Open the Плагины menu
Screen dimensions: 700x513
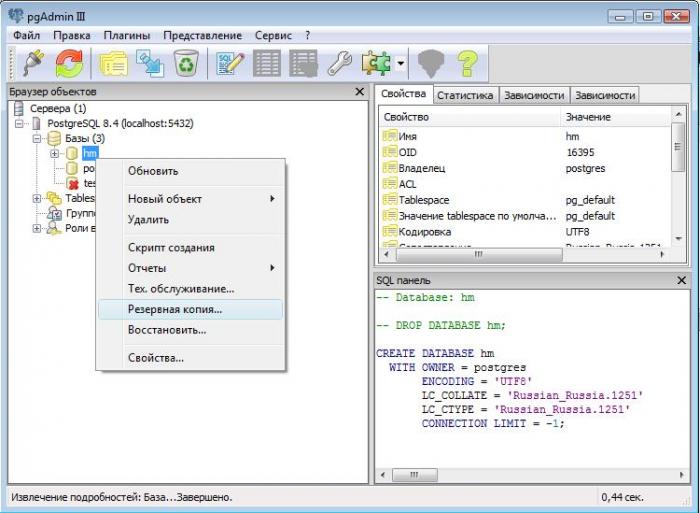(126, 35)
